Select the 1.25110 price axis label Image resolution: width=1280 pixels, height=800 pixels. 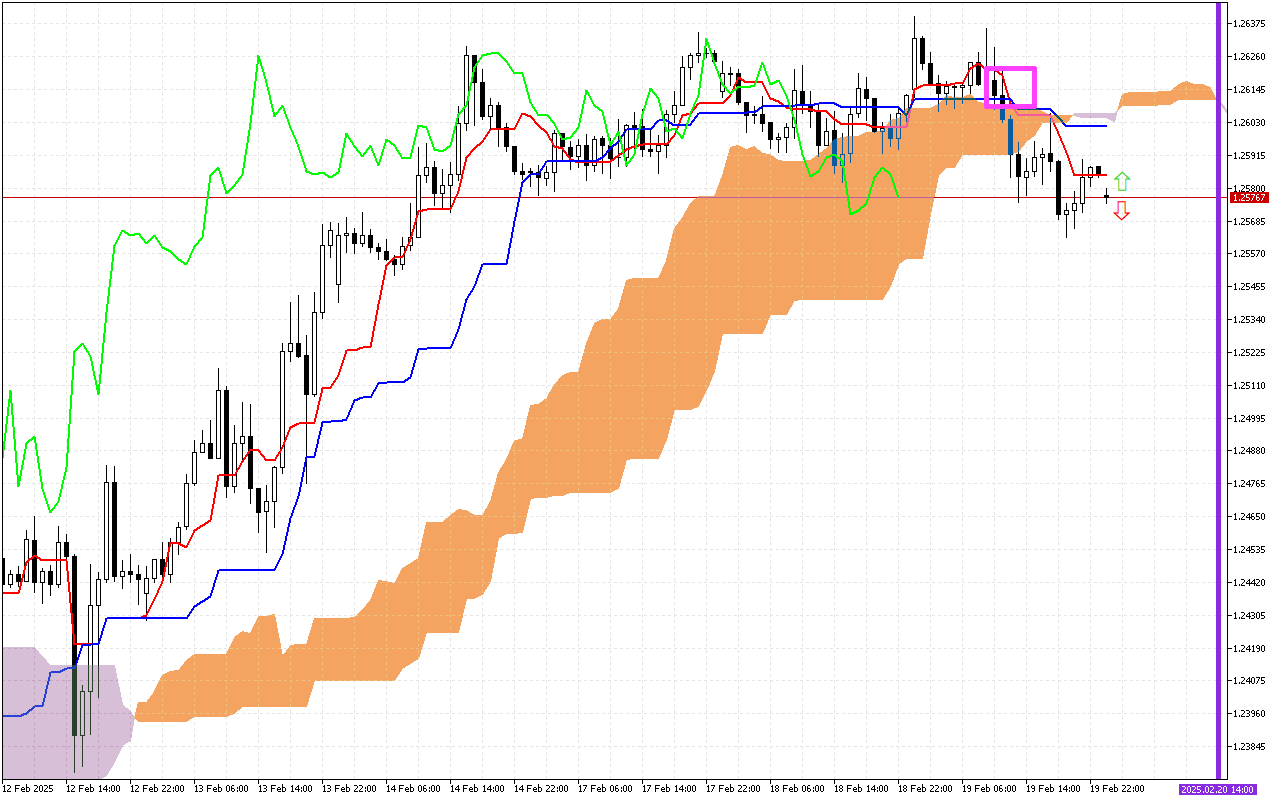point(1250,385)
